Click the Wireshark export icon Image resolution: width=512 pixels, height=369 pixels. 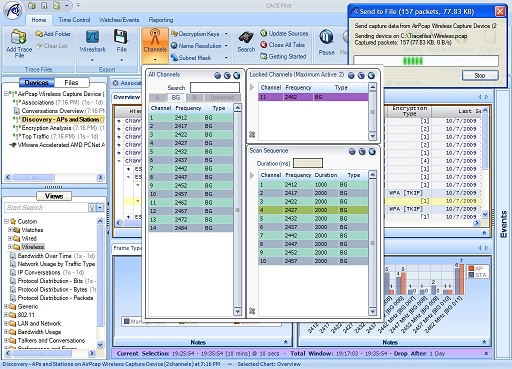pos(92,37)
